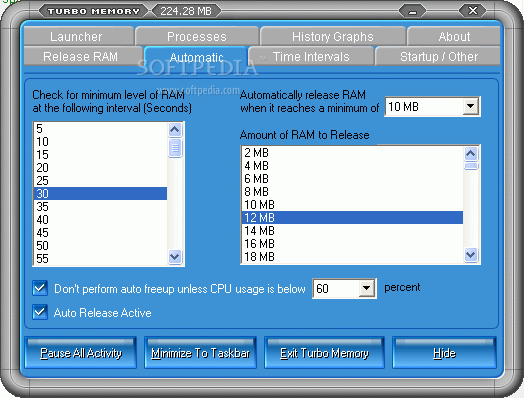Choose 8 MB to release
The image size is (524, 398).
(352, 192)
